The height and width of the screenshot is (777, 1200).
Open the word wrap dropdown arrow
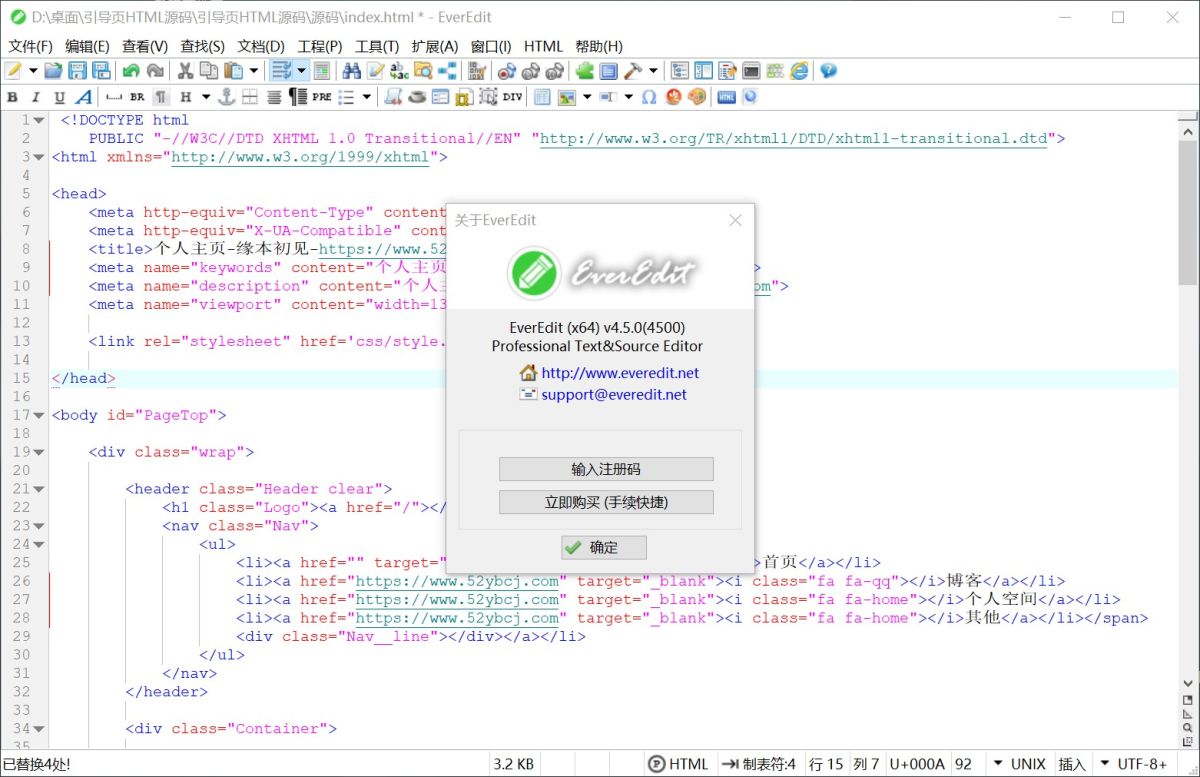click(301, 71)
